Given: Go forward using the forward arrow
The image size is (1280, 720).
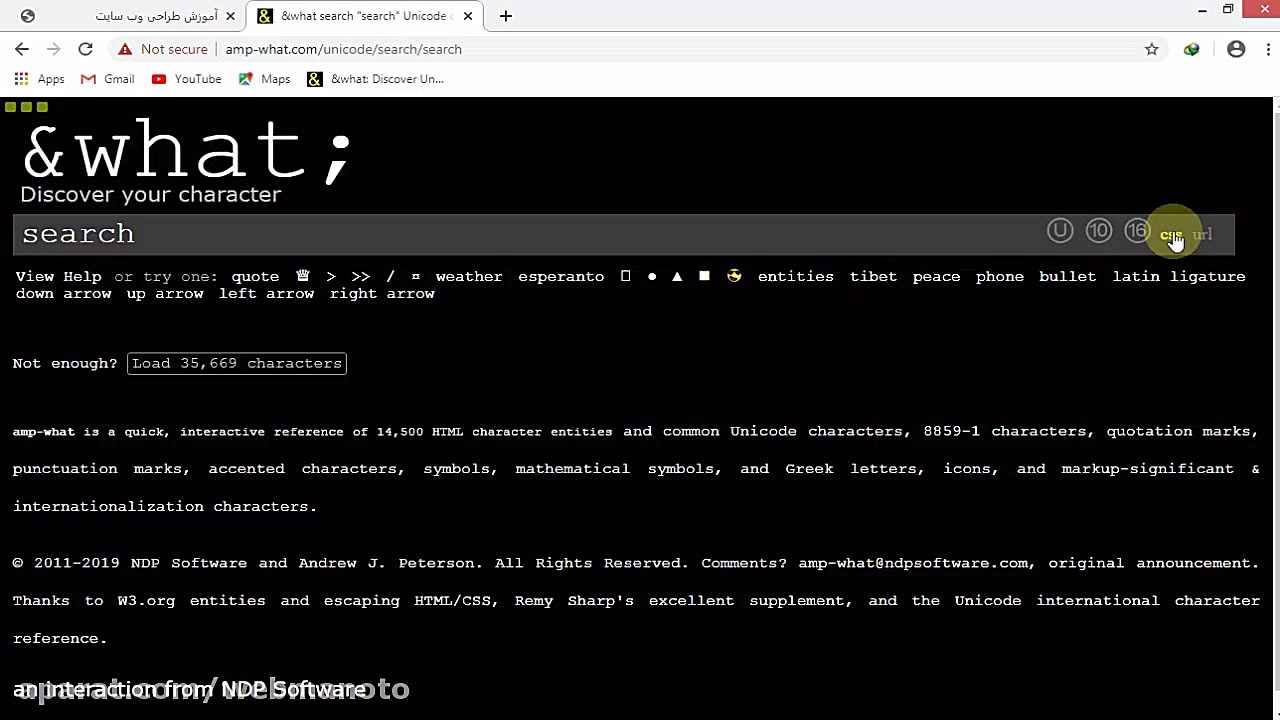Looking at the screenshot, I should click(x=54, y=49).
